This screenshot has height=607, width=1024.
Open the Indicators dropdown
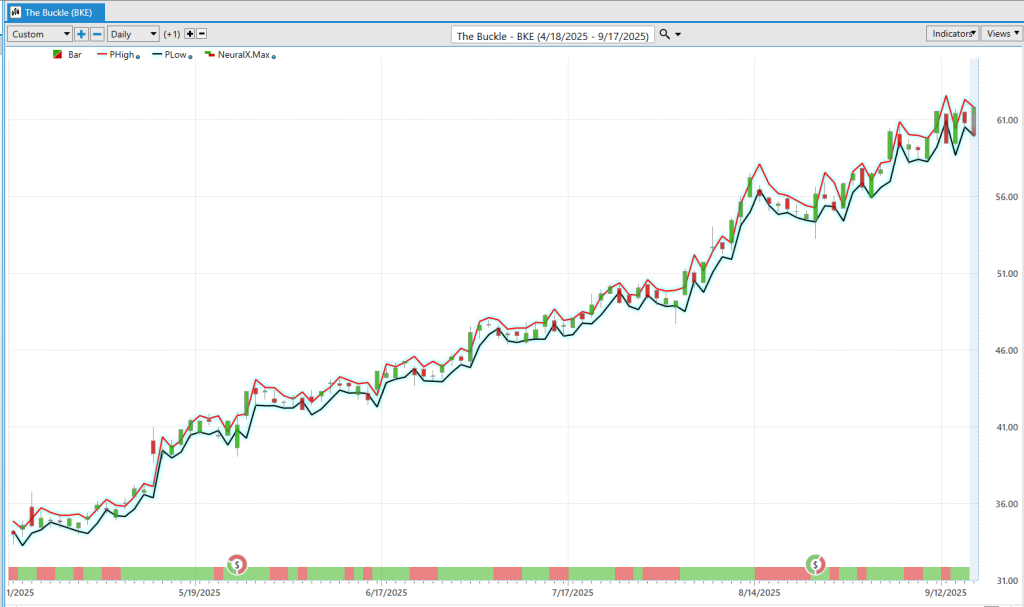click(952, 33)
